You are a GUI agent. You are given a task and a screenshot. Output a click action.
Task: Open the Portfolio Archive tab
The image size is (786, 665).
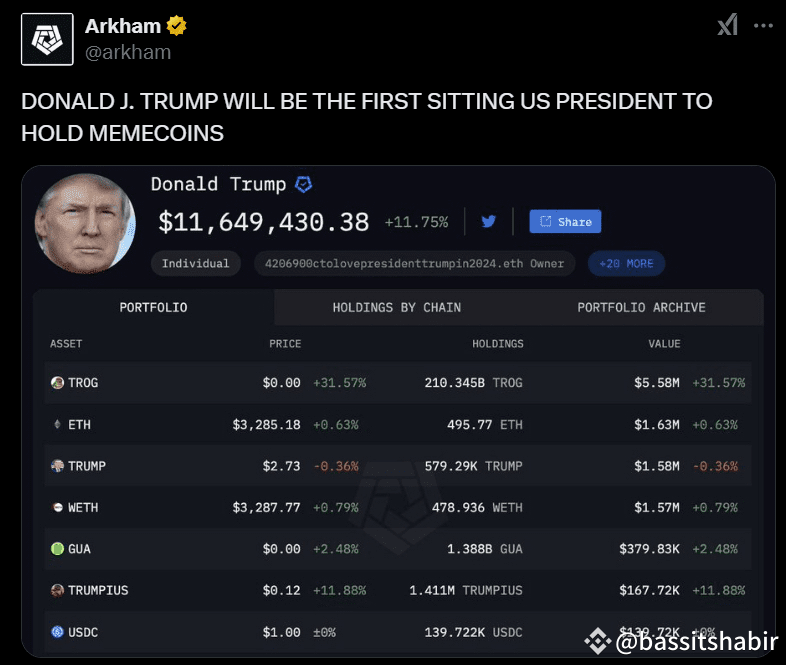[641, 307]
